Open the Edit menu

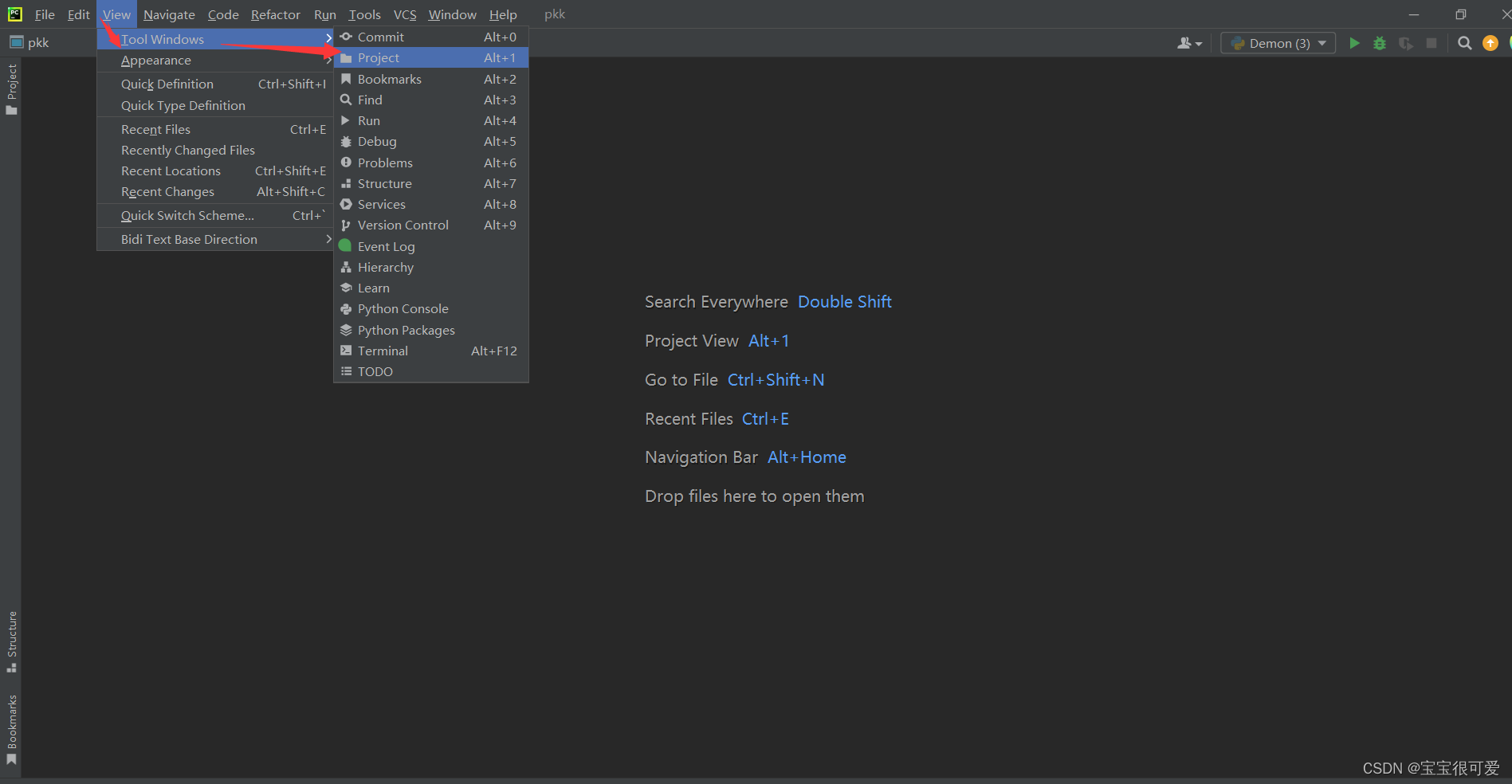(78, 14)
